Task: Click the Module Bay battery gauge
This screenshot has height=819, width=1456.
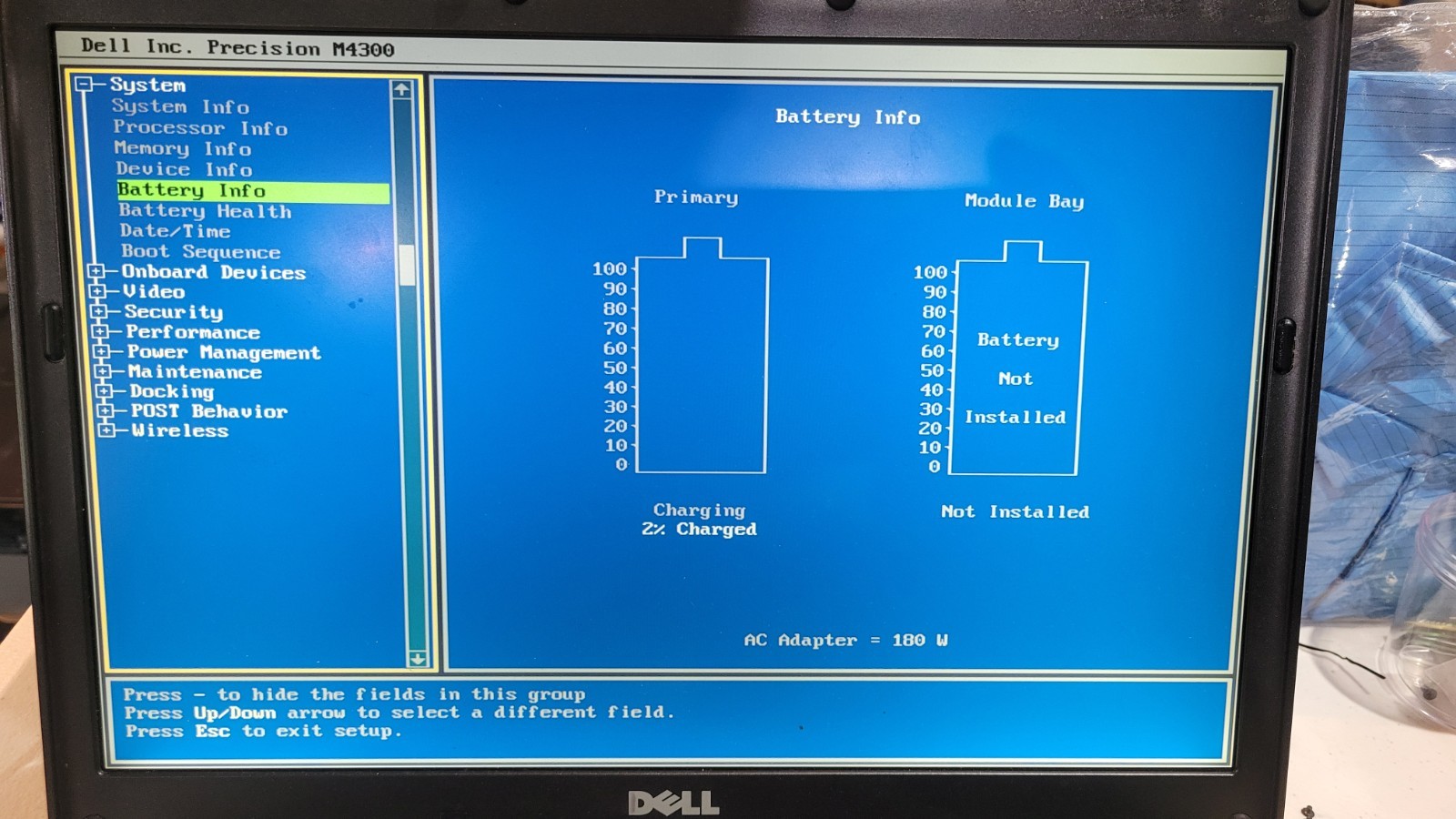Action: click(x=1018, y=358)
